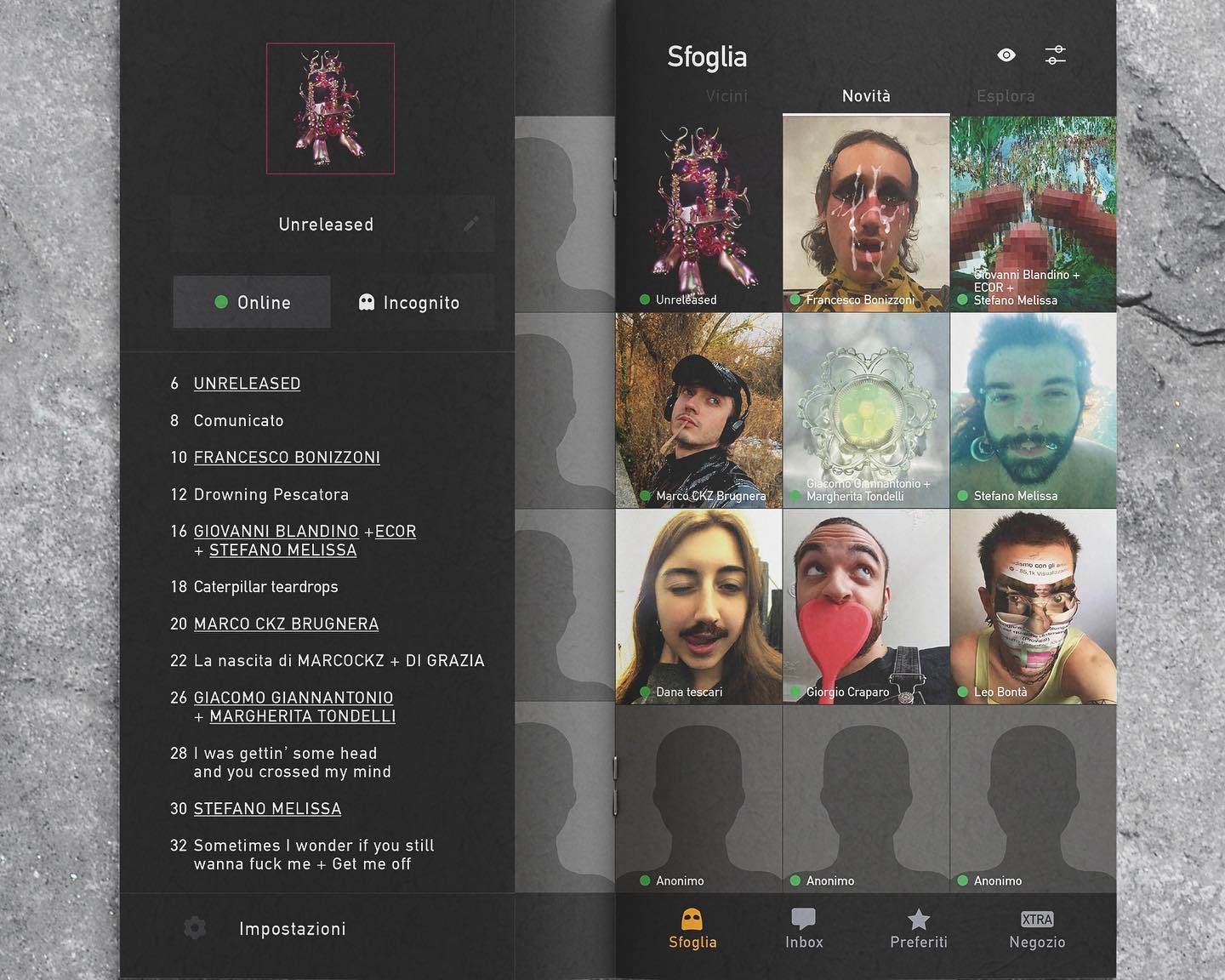The height and width of the screenshot is (980, 1225).
Task: Click the ghost icon beside Incognito
Action: pyautogui.click(x=367, y=302)
